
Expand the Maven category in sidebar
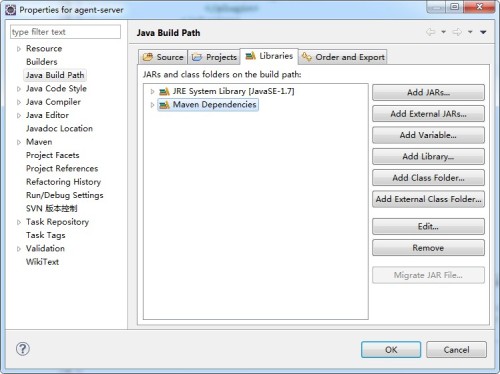19,142
